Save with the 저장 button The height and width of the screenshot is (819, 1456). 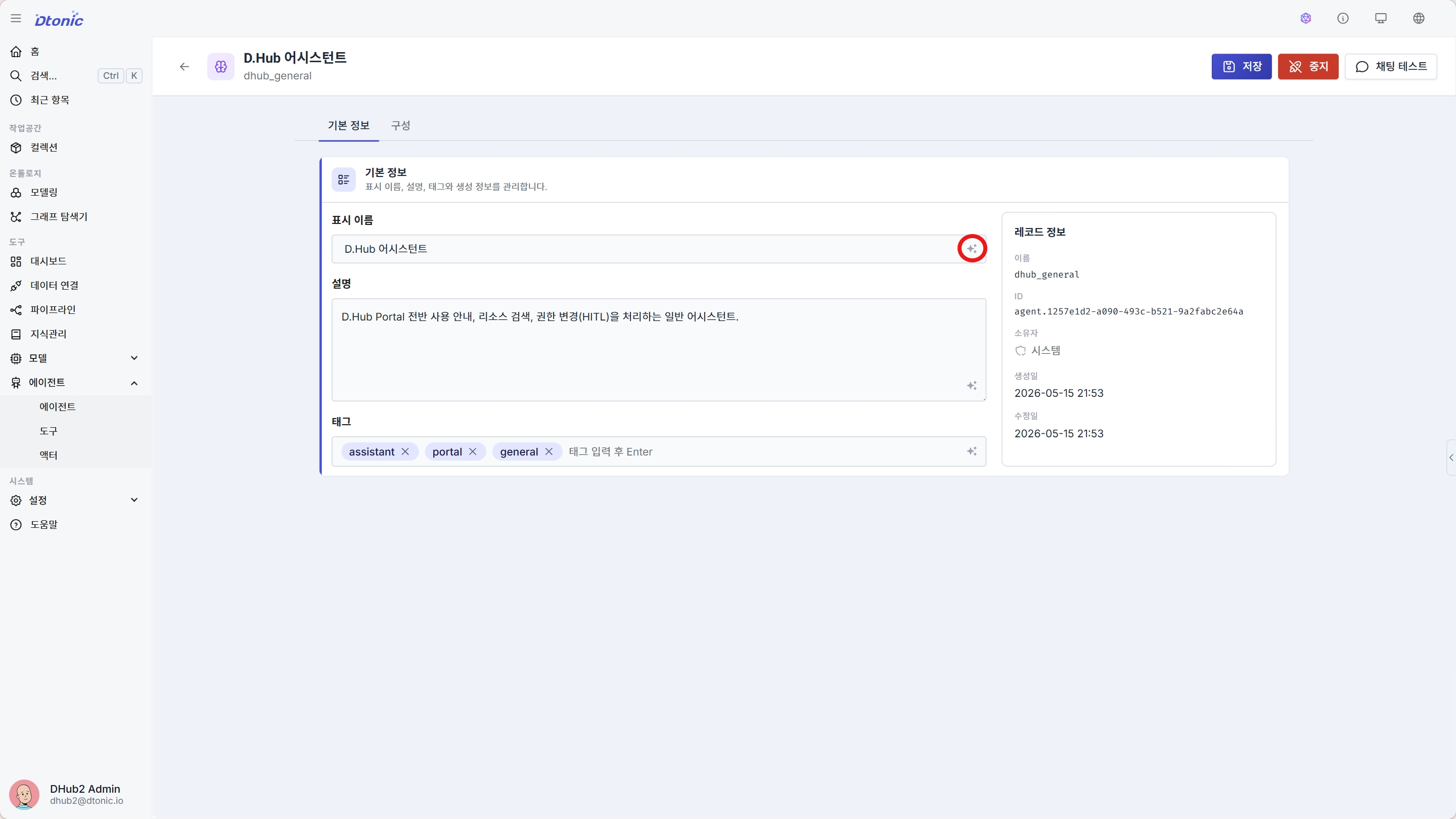(1241, 67)
